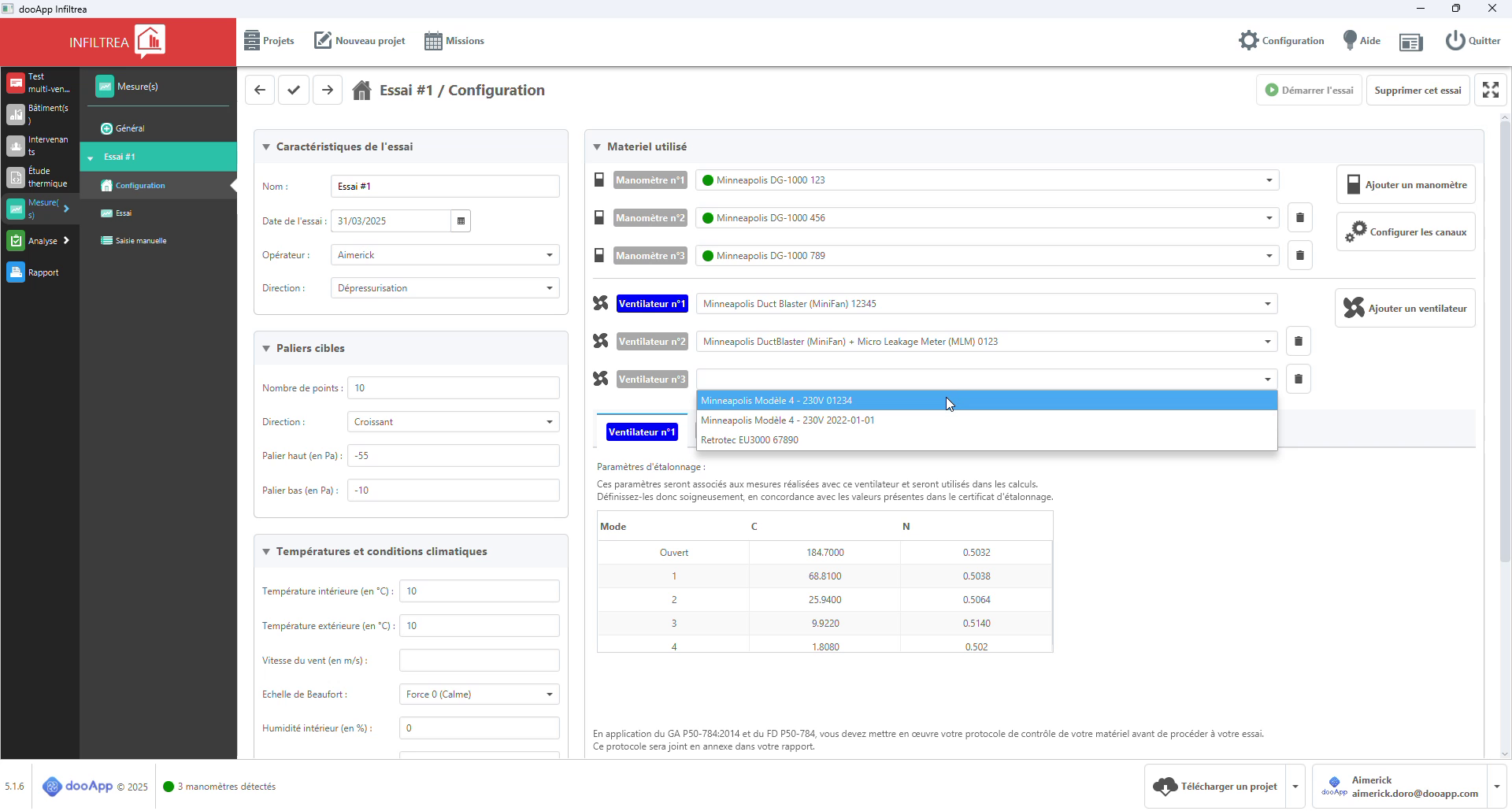
Task: Click Ajouter un manomètre button
Action: (1406, 184)
